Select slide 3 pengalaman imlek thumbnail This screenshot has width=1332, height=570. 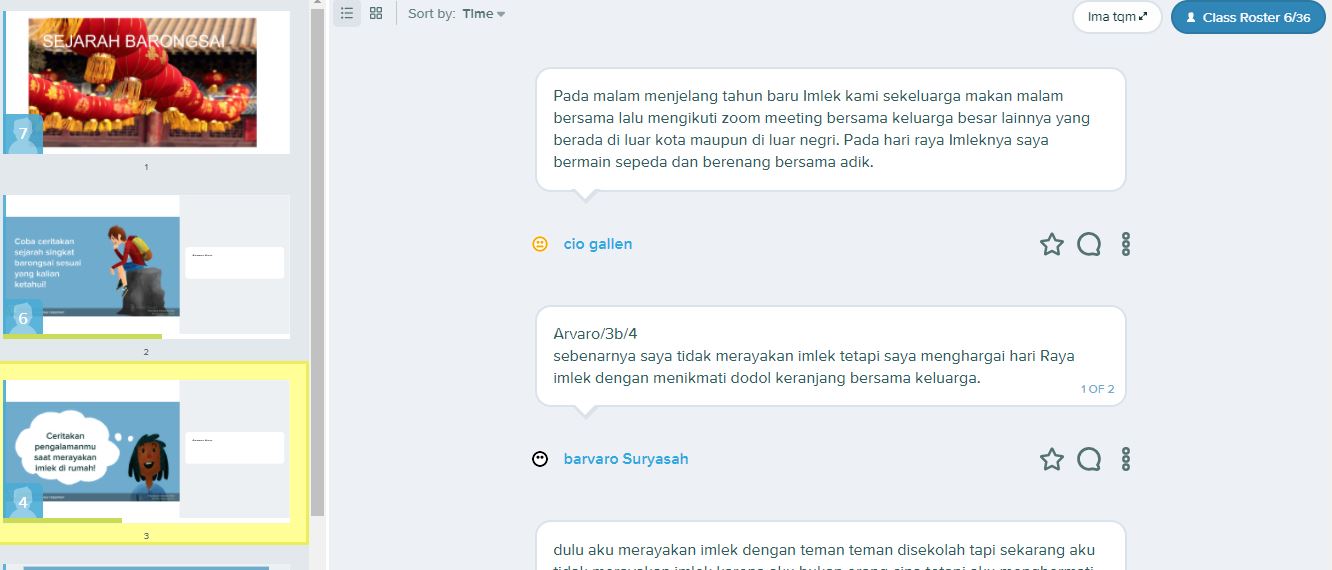point(147,451)
